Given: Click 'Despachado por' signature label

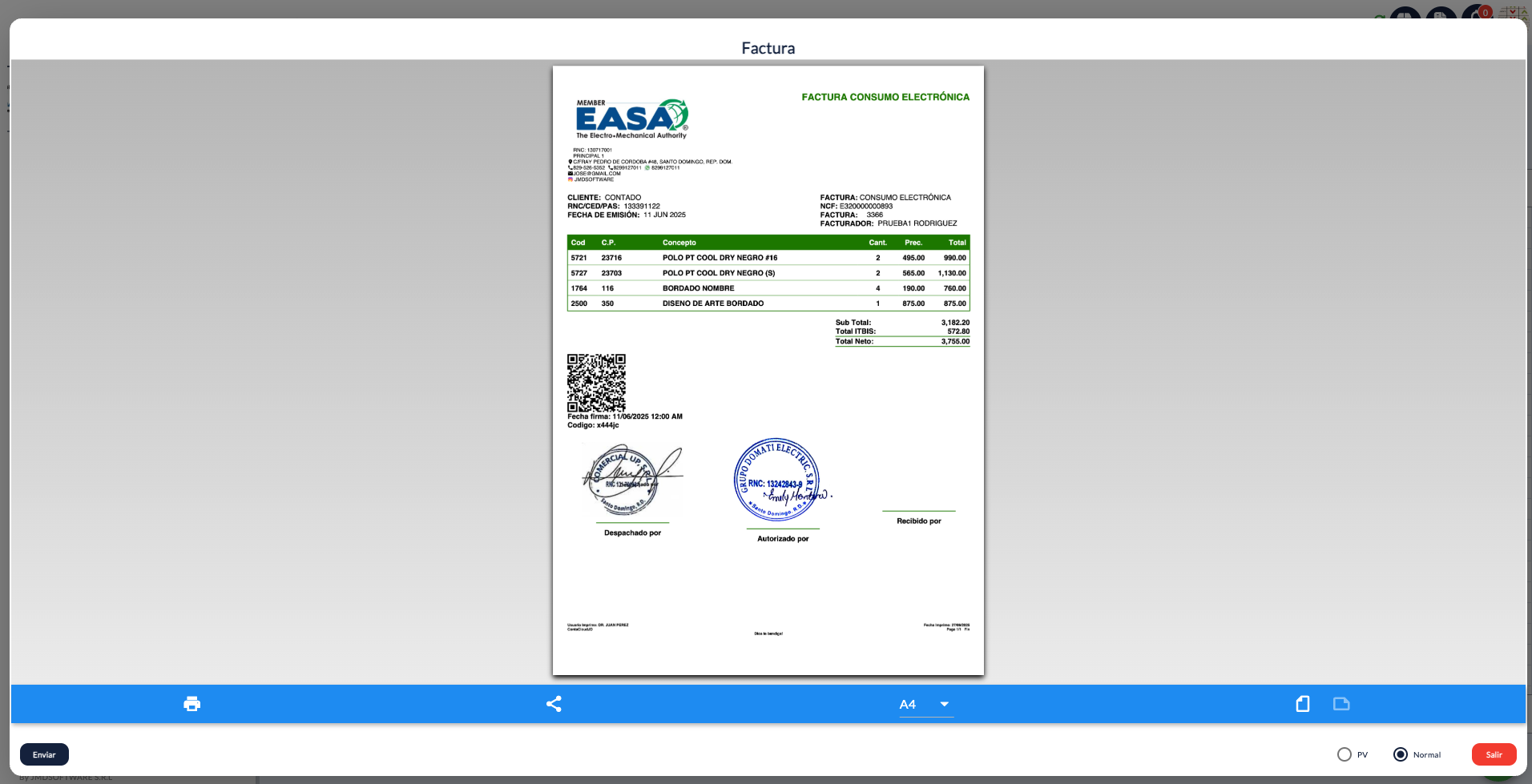Looking at the screenshot, I should pyautogui.click(x=632, y=533).
